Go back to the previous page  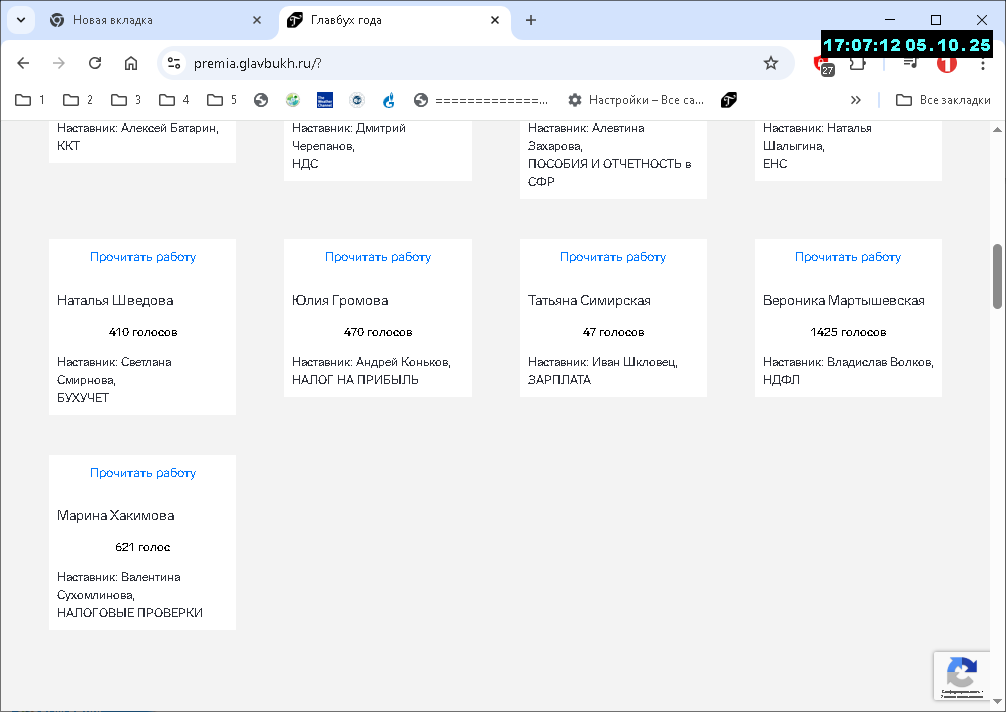[x=23, y=63]
